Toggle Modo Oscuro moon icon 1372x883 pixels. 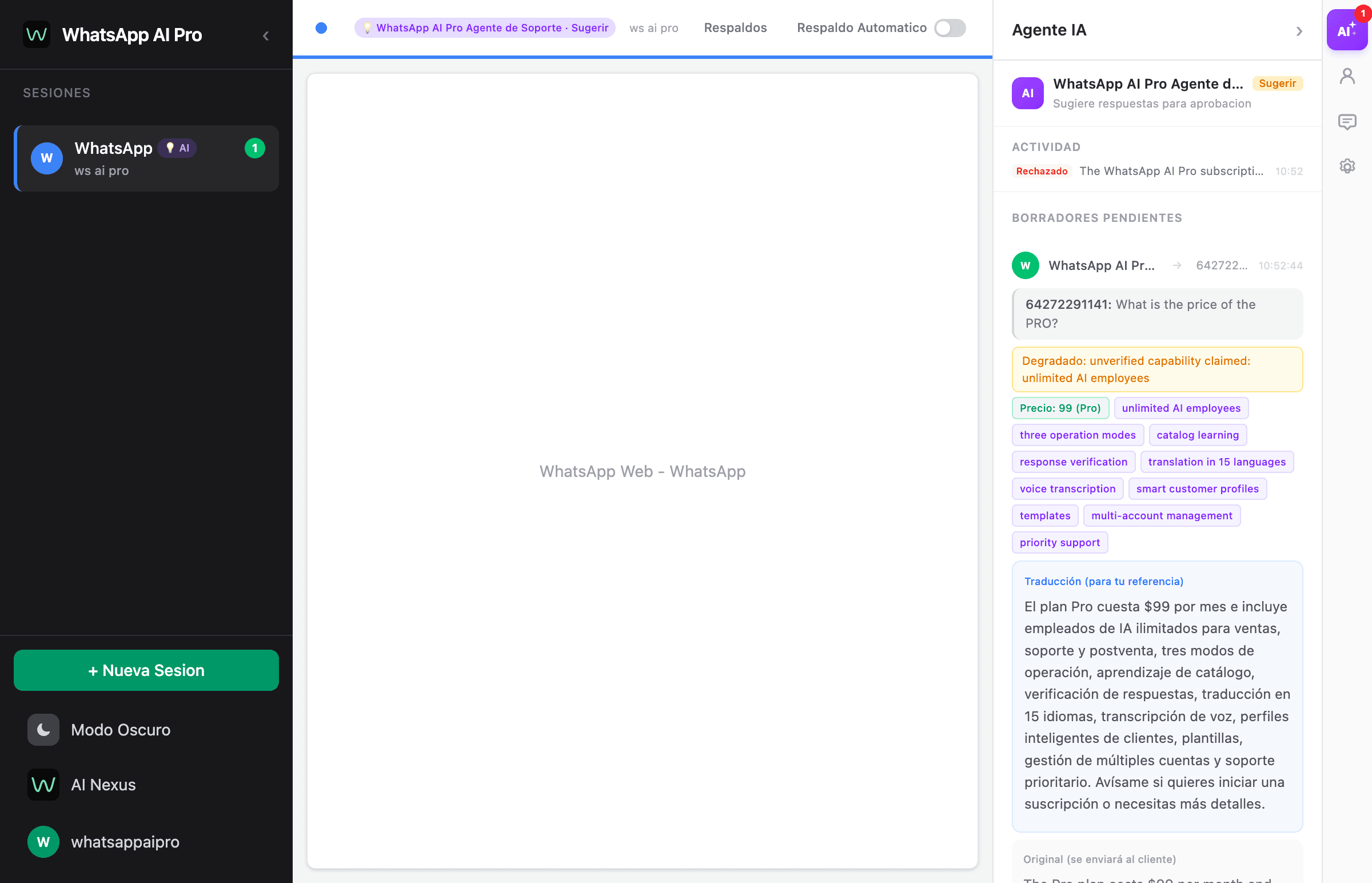[x=43, y=729]
